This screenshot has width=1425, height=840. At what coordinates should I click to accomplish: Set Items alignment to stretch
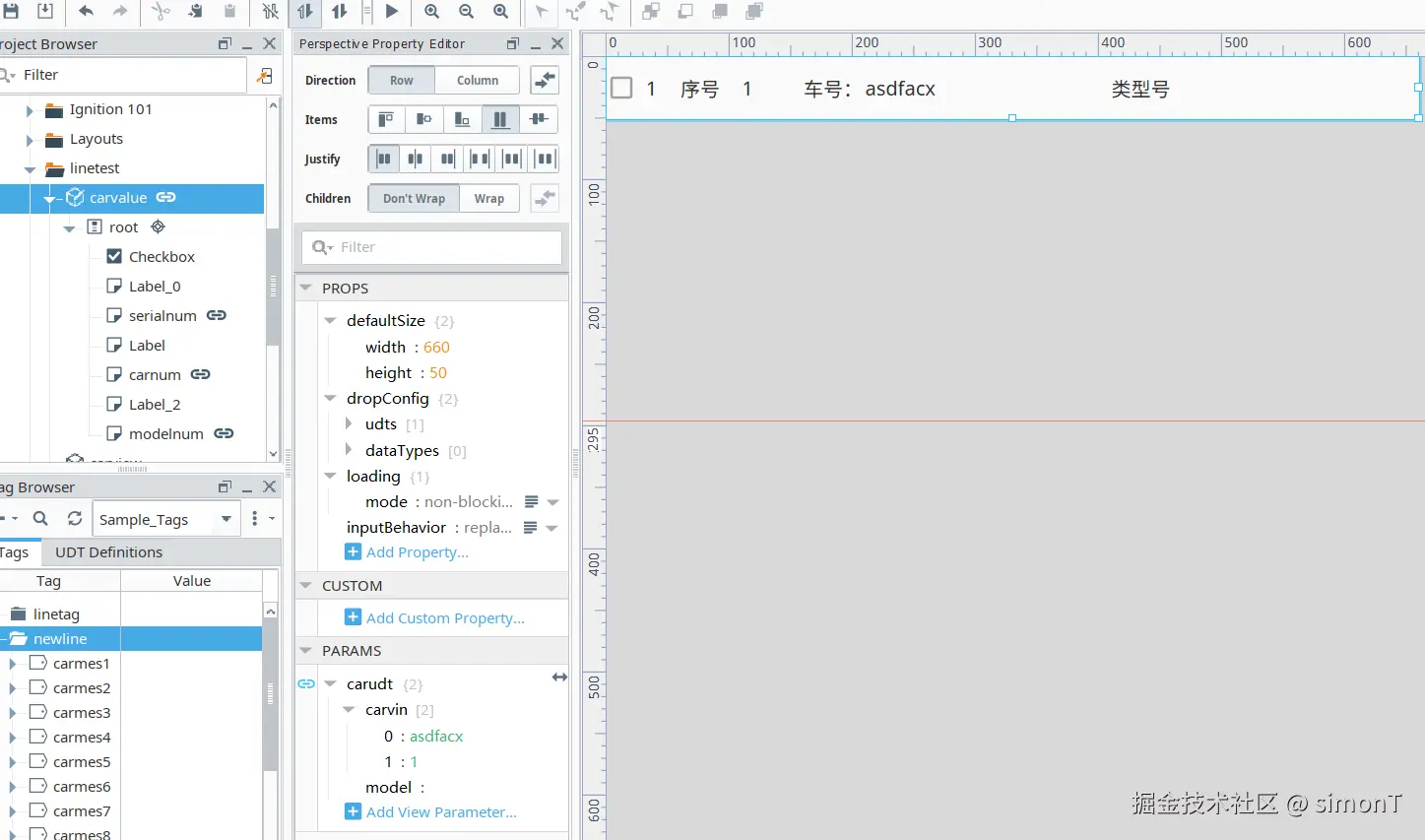point(500,119)
